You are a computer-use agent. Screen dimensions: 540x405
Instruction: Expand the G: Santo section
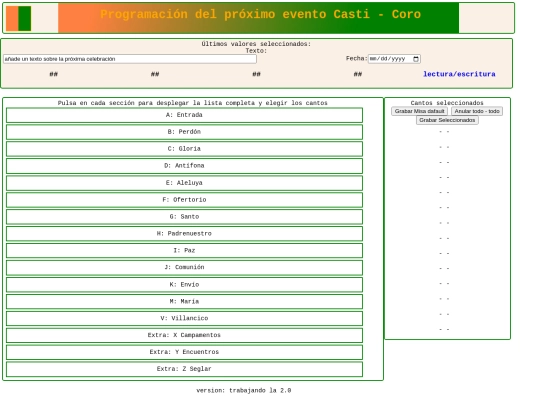(x=184, y=217)
